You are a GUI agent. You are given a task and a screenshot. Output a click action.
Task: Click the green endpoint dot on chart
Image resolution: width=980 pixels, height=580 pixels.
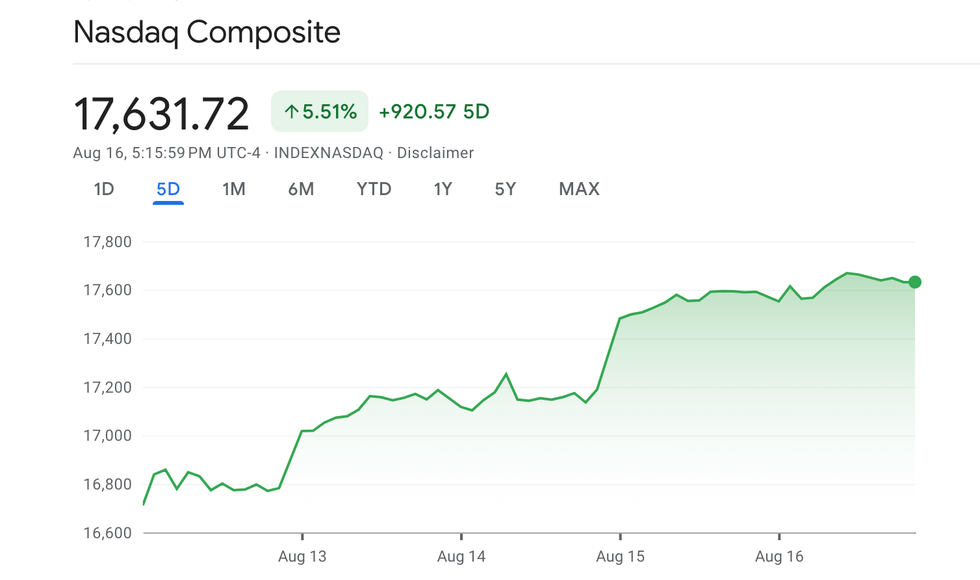tap(914, 282)
